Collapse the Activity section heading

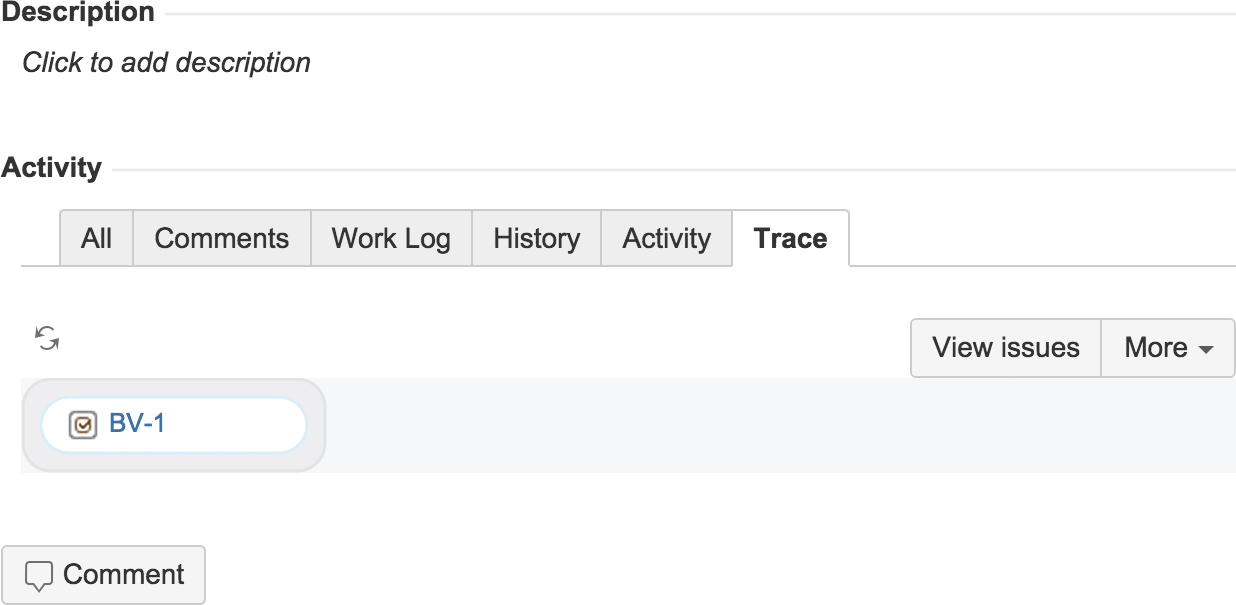click(52, 167)
